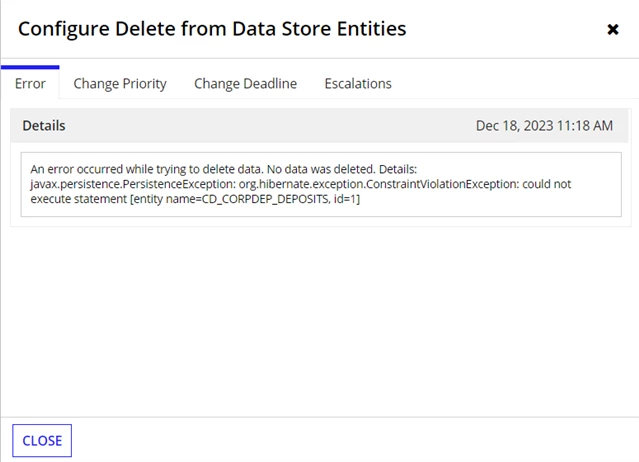Screen dimensions: 639x462
Task: Click the javax.persistence.PersistenceException text
Action: (x=133, y=184)
